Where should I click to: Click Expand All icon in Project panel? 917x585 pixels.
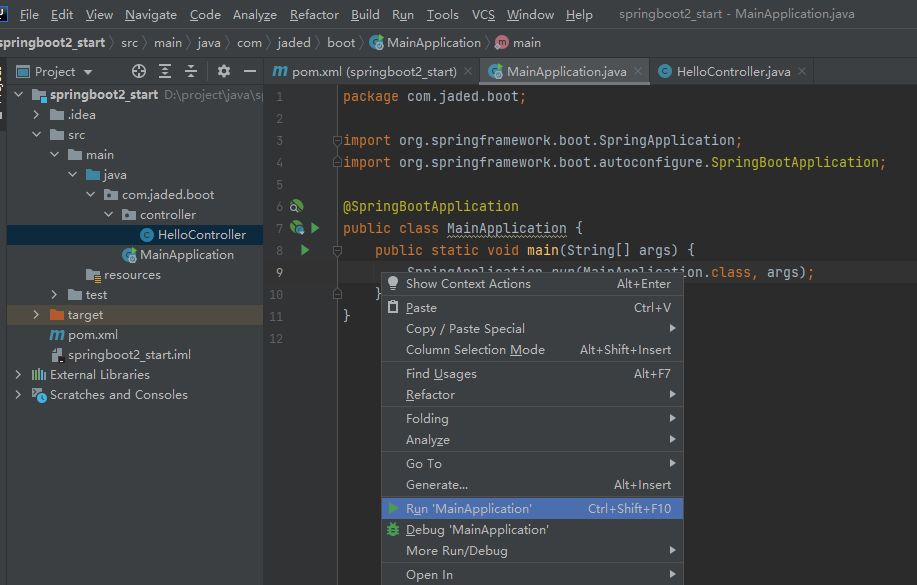(x=165, y=71)
